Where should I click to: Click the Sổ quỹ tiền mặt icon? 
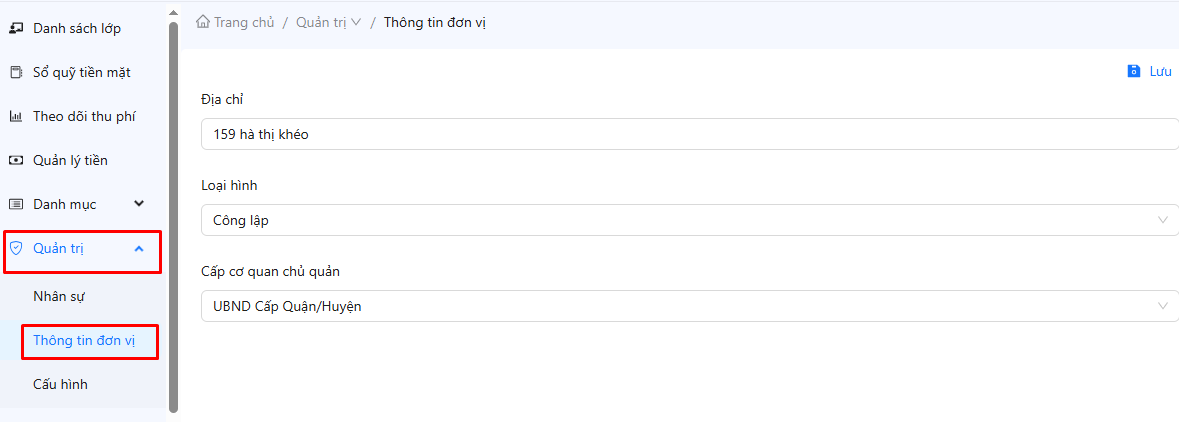[15, 72]
